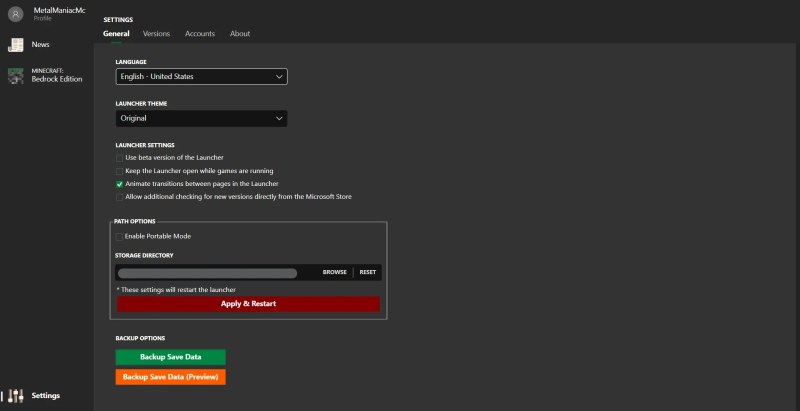The width and height of the screenshot is (800, 411).
Task: Click RESET storage directory
Action: (x=368, y=272)
